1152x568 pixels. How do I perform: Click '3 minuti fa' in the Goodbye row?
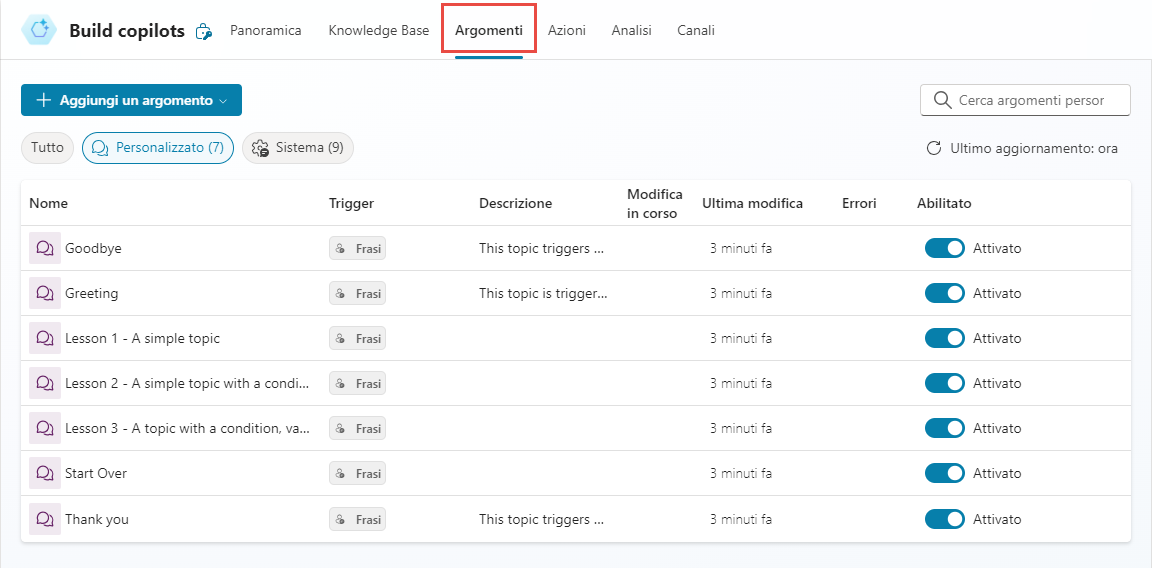[741, 248]
